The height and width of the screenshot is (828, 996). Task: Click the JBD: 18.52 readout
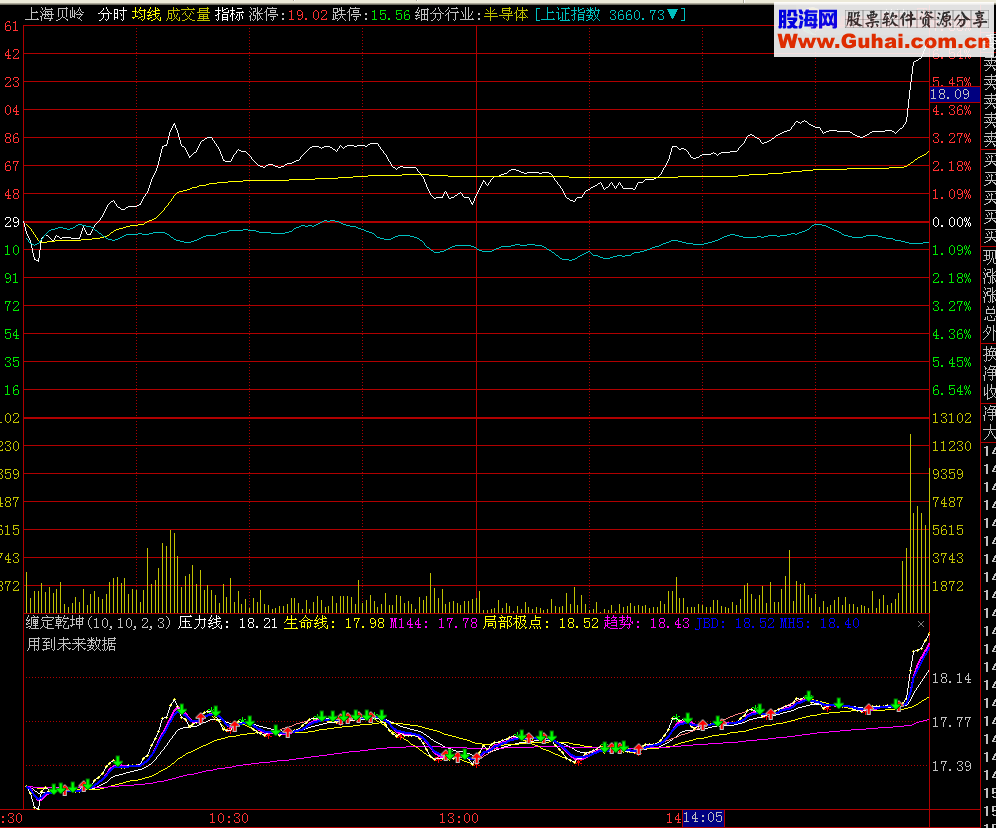[735, 624]
